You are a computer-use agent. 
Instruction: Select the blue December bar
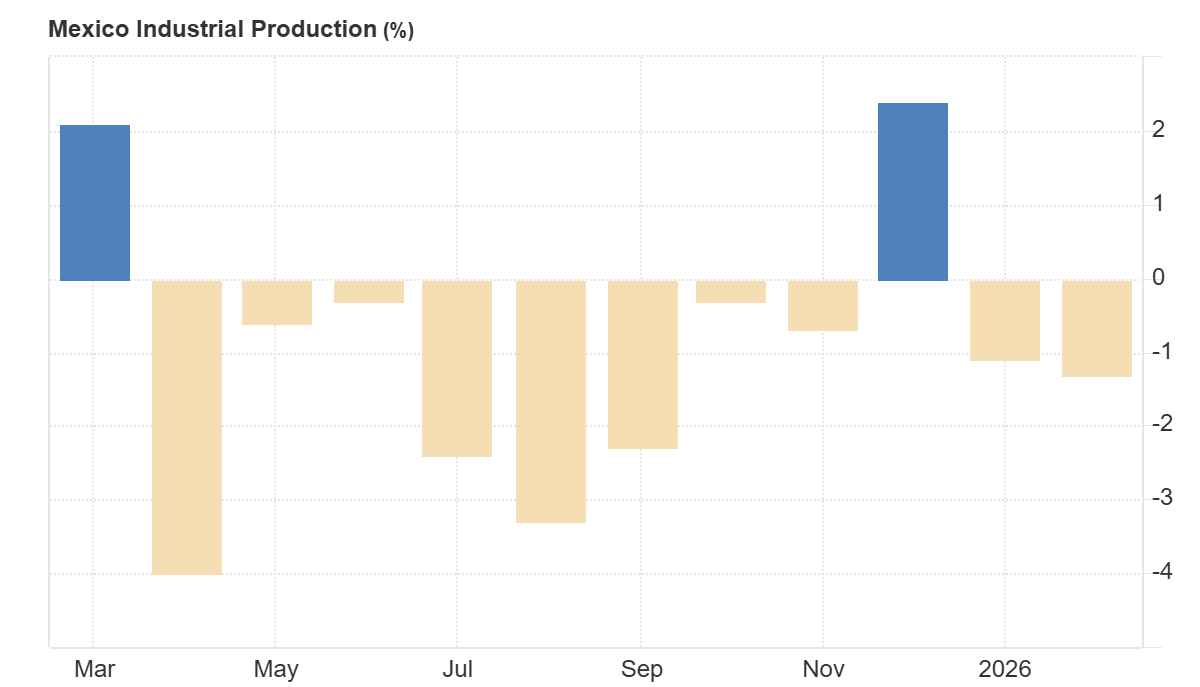coord(913,192)
